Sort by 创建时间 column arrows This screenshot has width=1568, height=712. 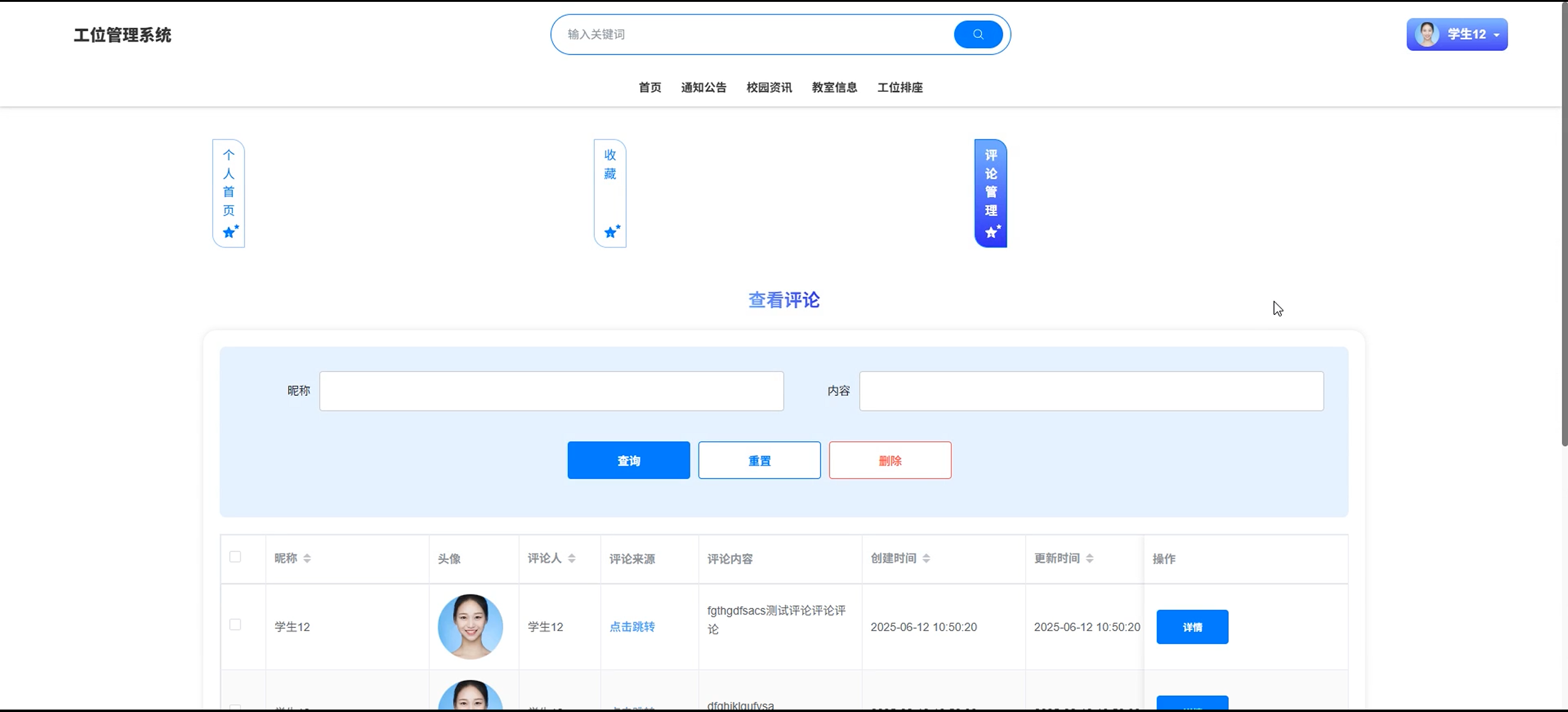pyautogui.click(x=926, y=558)
